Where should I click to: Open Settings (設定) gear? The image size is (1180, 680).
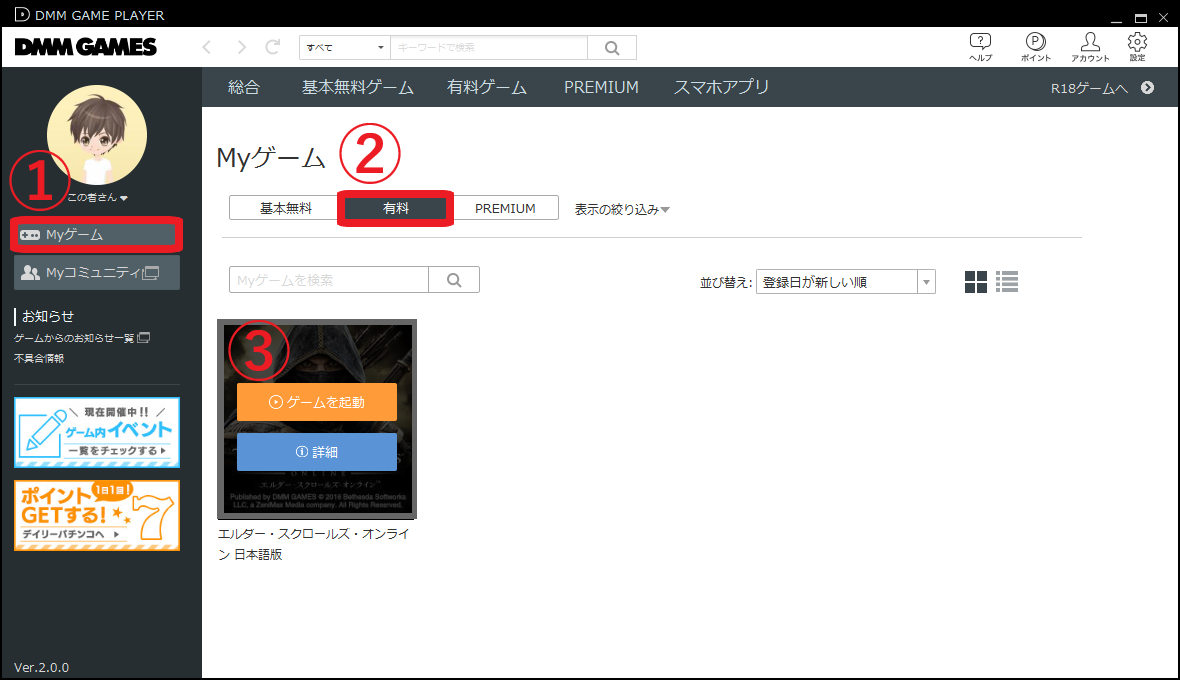click(1137, 47)
